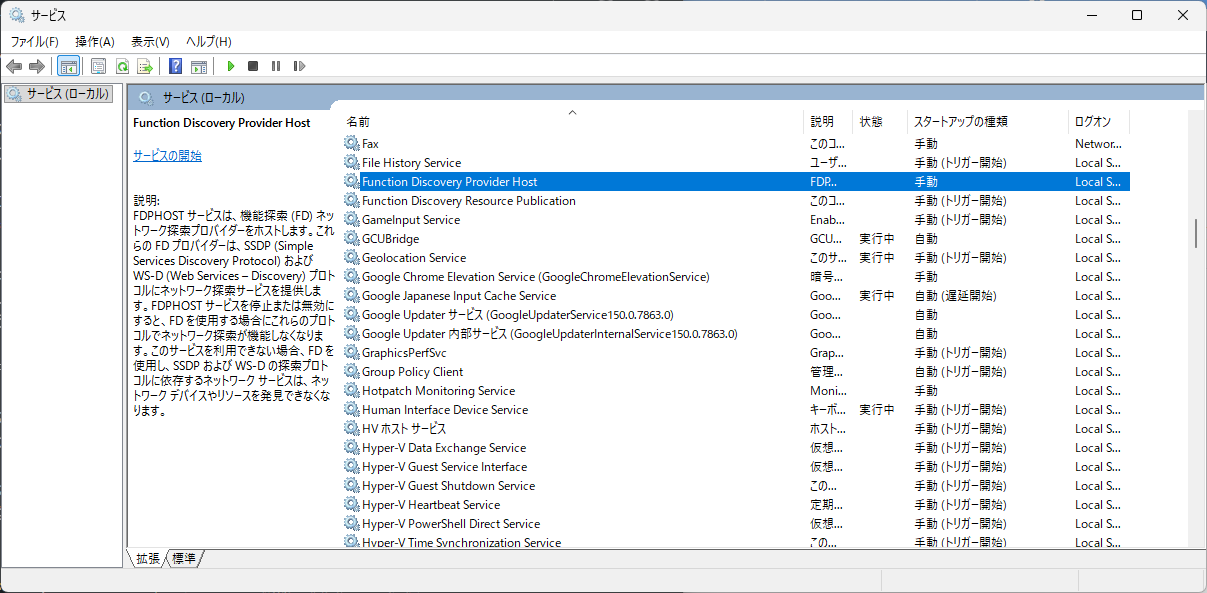
Task: Open the 操作(A) menu
Action: coord(95,41)
